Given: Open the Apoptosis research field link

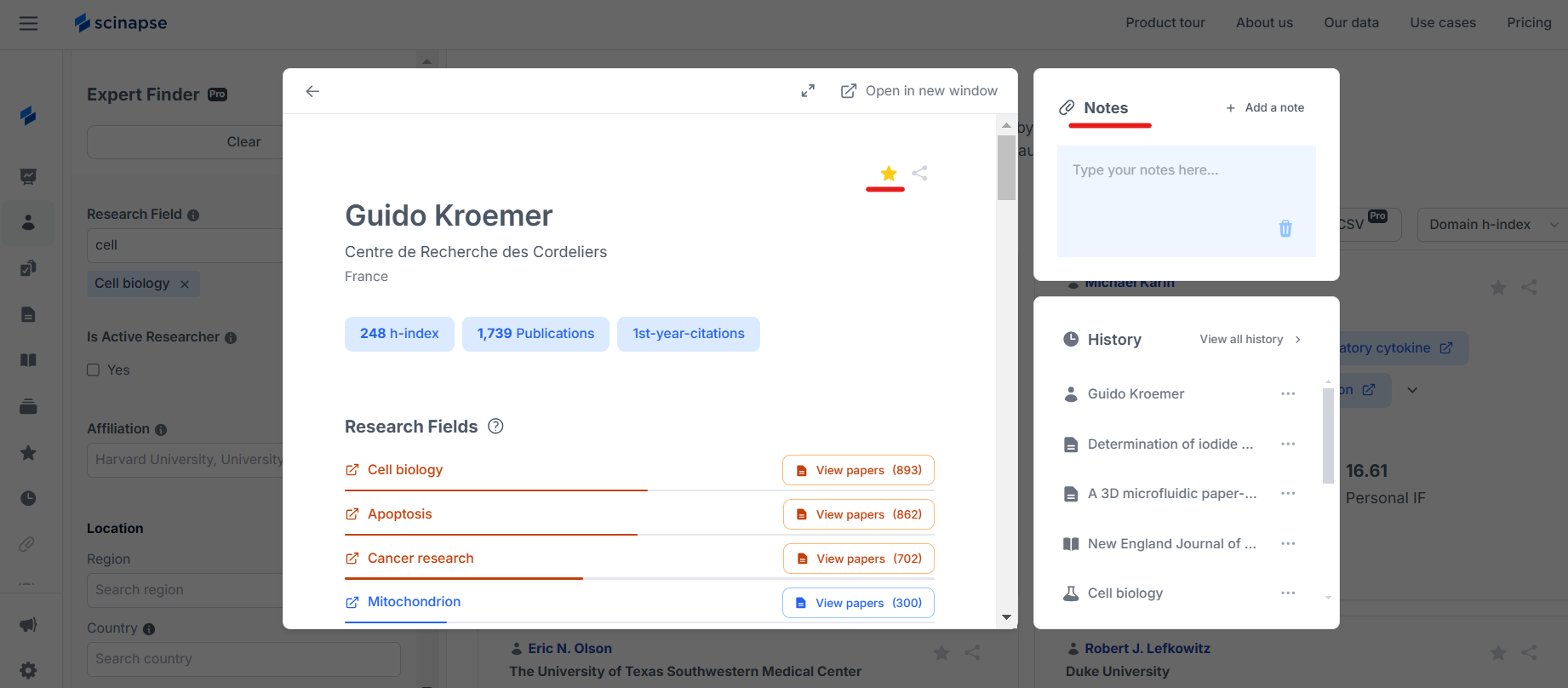Looking at the screenshot, I should pos(389,514).
